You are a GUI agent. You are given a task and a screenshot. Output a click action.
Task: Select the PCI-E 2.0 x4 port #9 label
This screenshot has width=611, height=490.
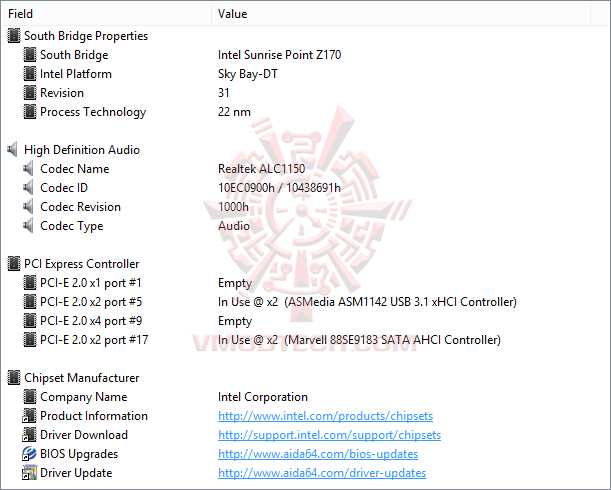(x=91, y=321)
